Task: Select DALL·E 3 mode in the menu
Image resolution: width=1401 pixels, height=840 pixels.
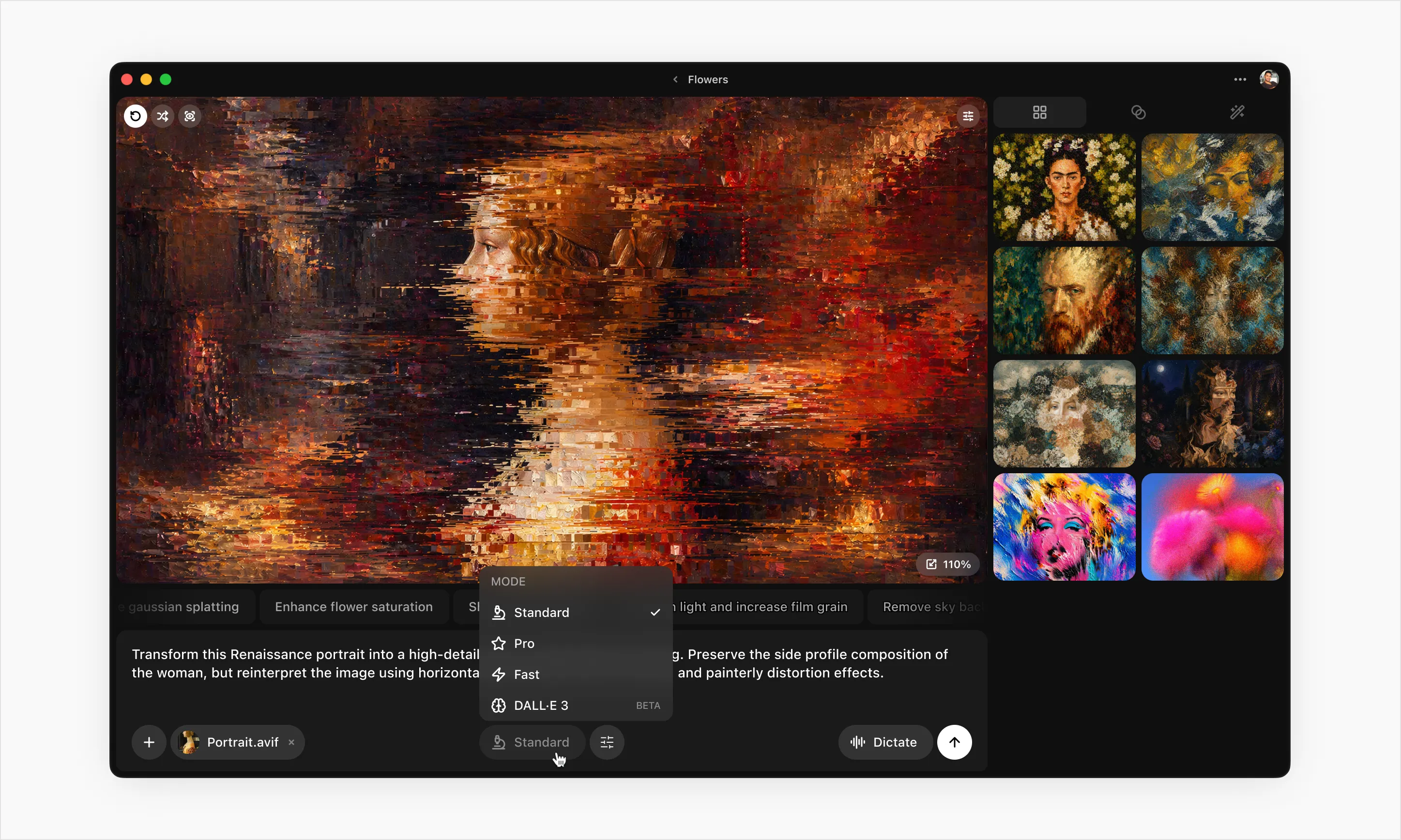Action: point(576,705)
